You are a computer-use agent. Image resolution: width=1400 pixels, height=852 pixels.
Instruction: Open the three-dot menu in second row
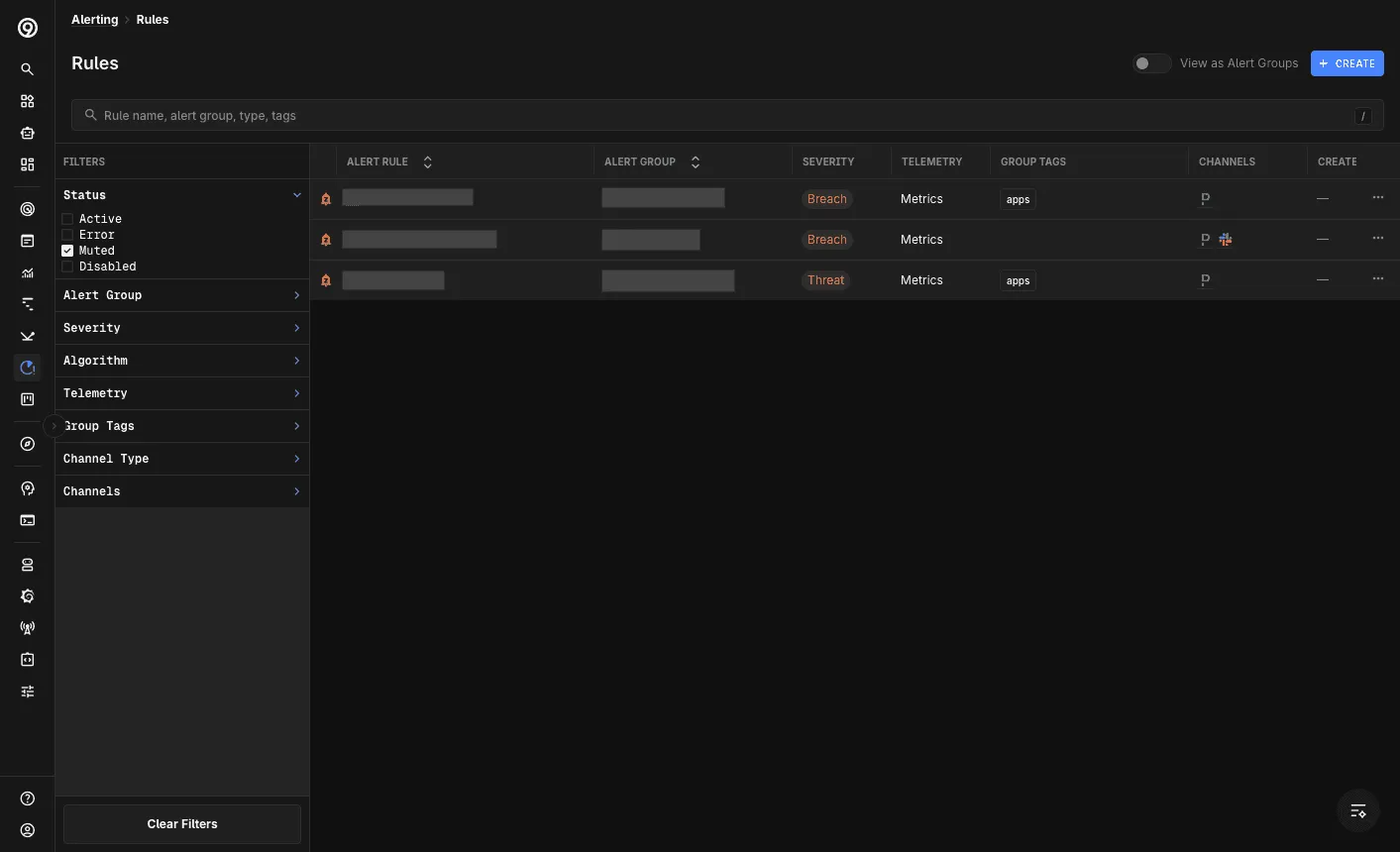point(1378,238)
